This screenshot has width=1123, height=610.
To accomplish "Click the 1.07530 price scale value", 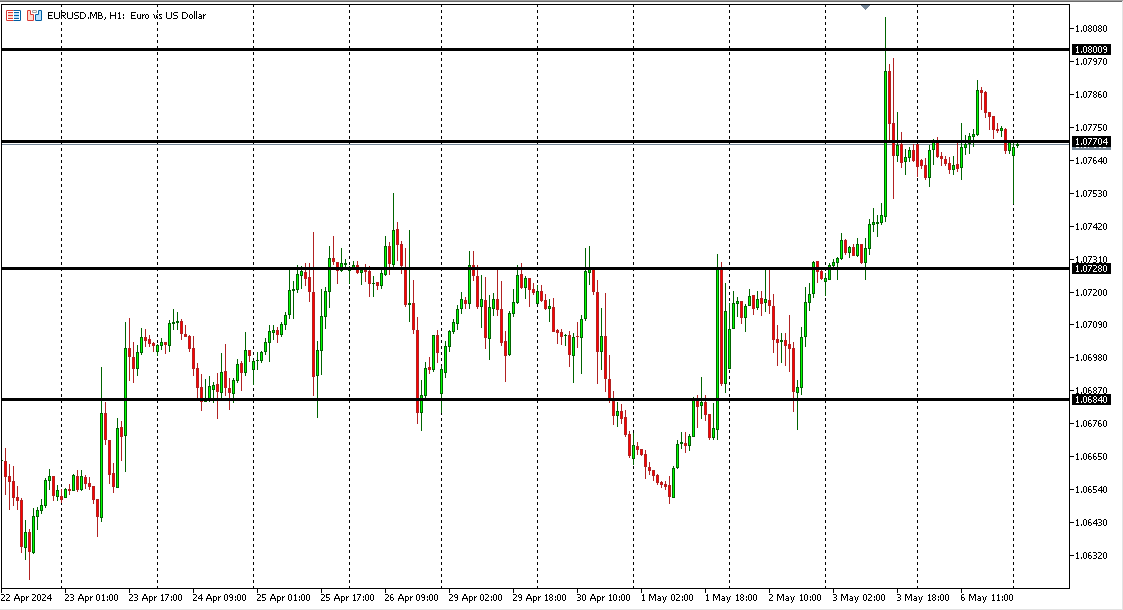I will 1091,193.
